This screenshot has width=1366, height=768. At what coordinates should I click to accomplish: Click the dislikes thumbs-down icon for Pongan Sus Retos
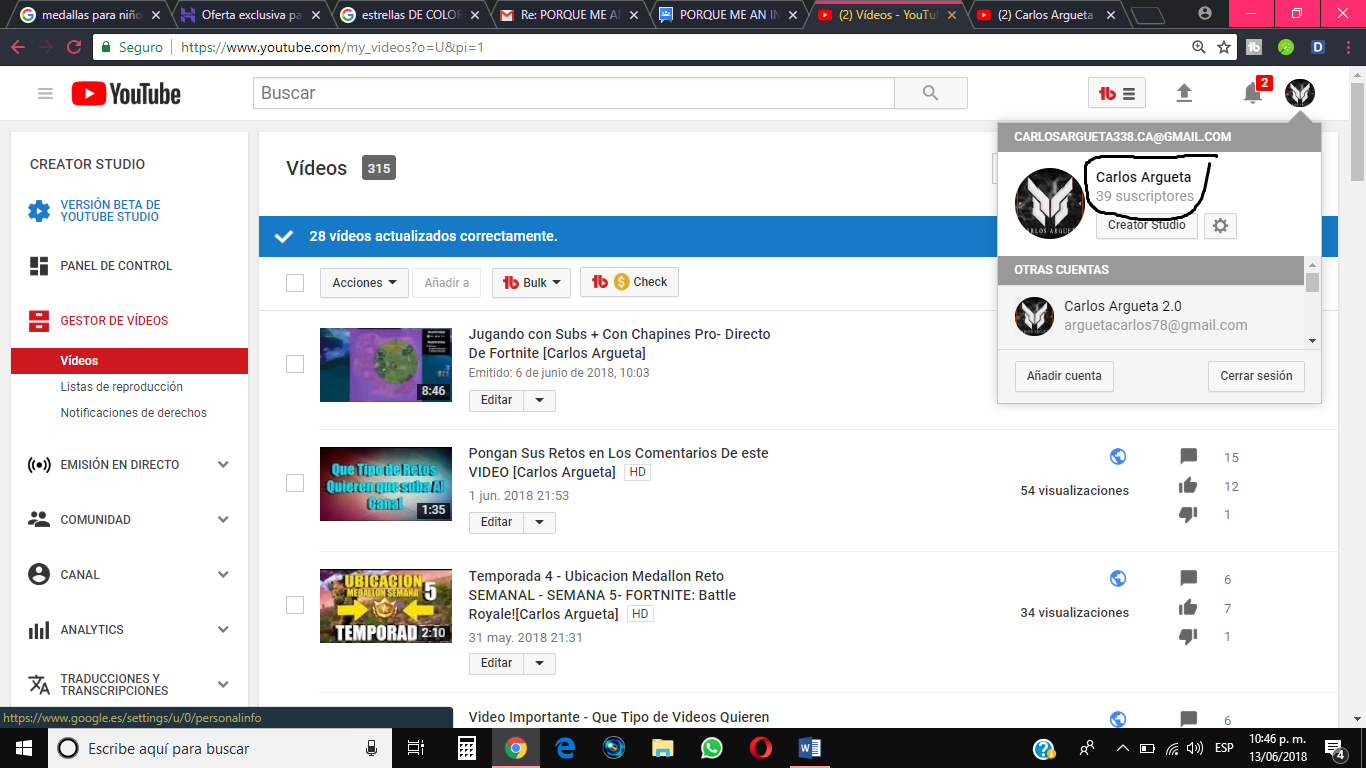(x=1188, y=514)
